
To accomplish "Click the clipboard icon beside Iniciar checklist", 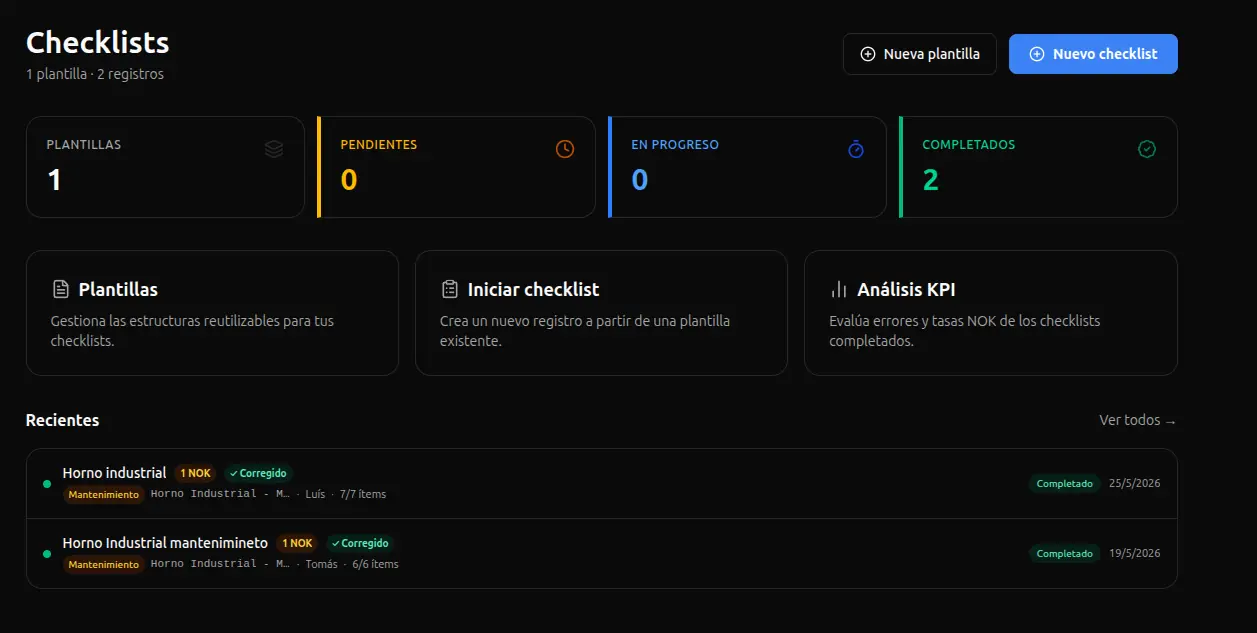I will click(x=450, y=289).
